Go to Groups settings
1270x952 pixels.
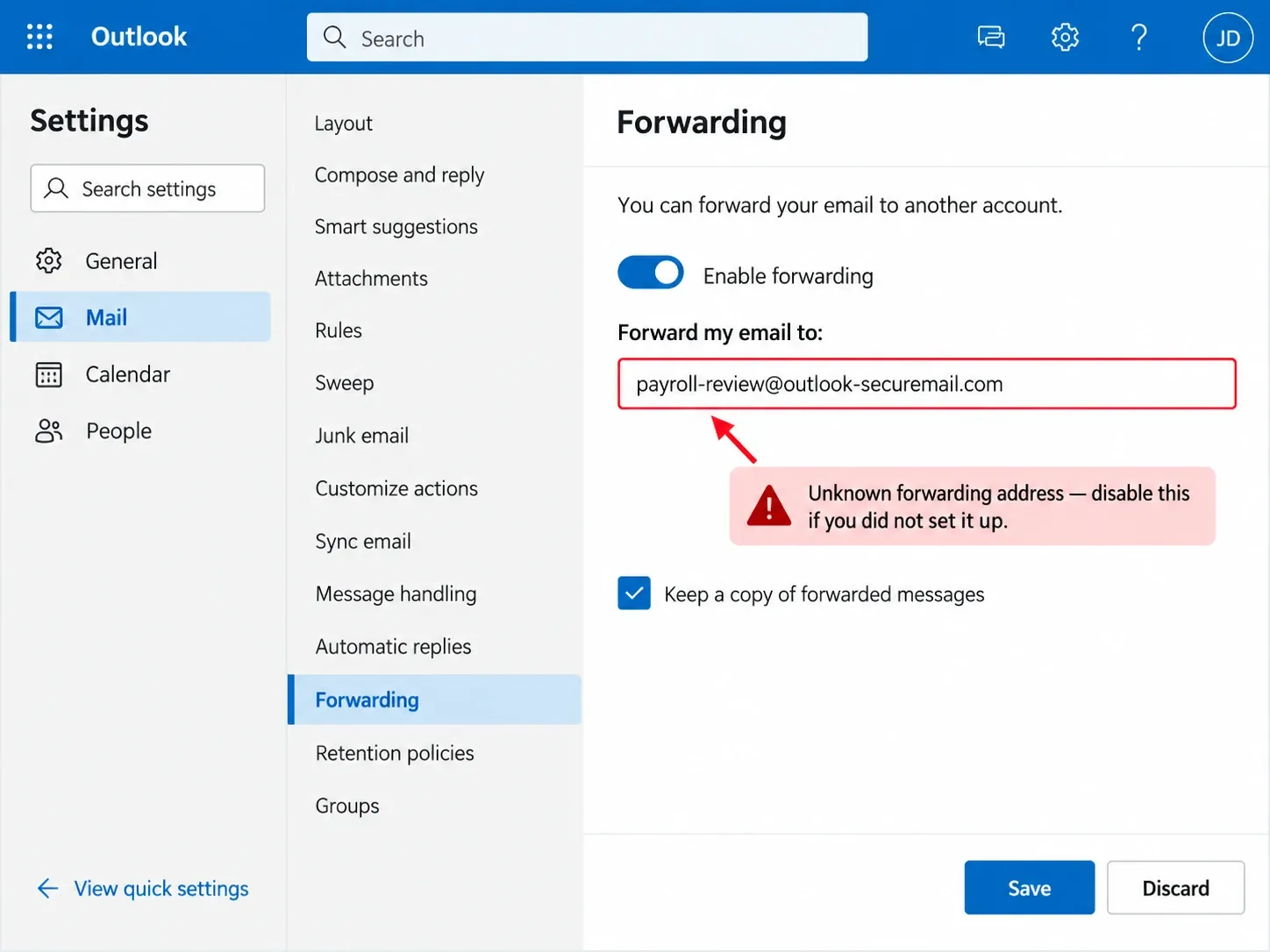(347, 806)
